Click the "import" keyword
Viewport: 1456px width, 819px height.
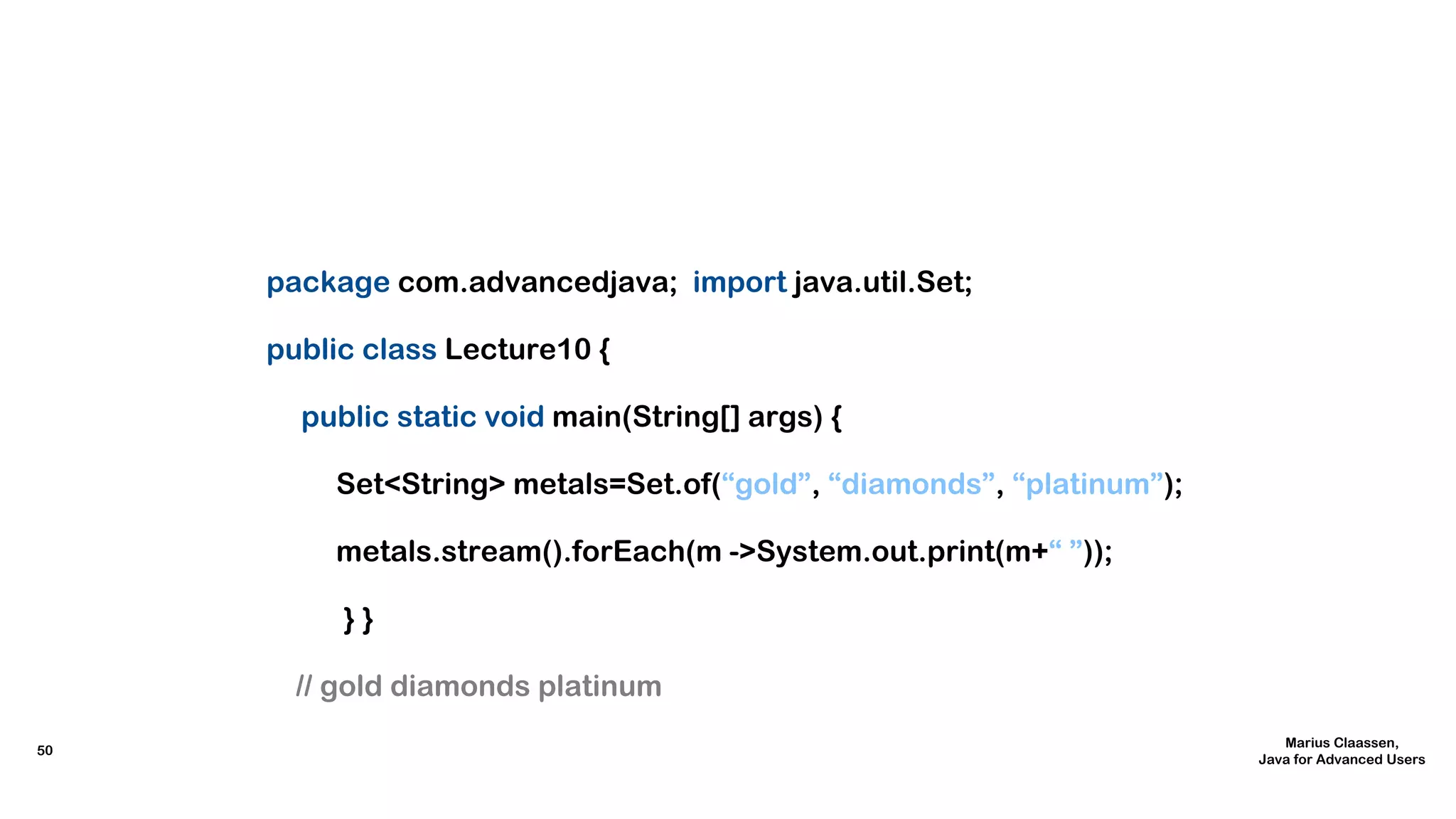click(739, 283)
